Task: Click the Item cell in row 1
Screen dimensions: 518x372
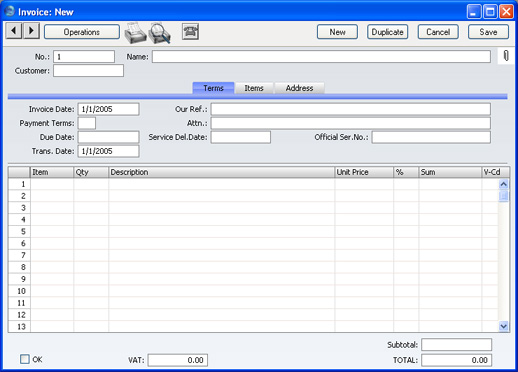Action: pos(52,184)
